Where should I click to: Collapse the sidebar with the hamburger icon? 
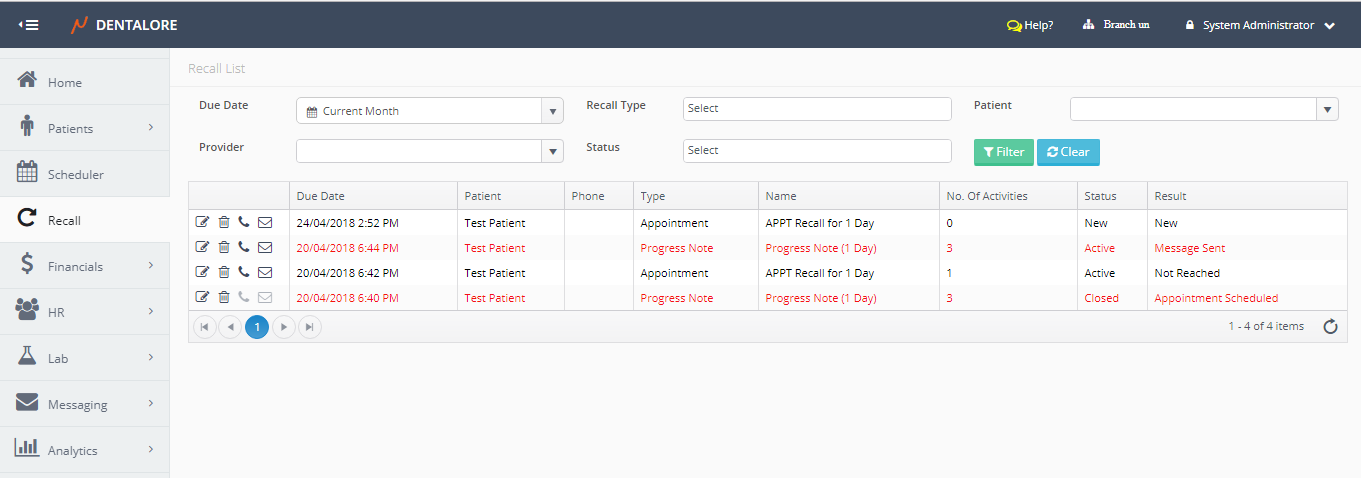coord(29,25)
